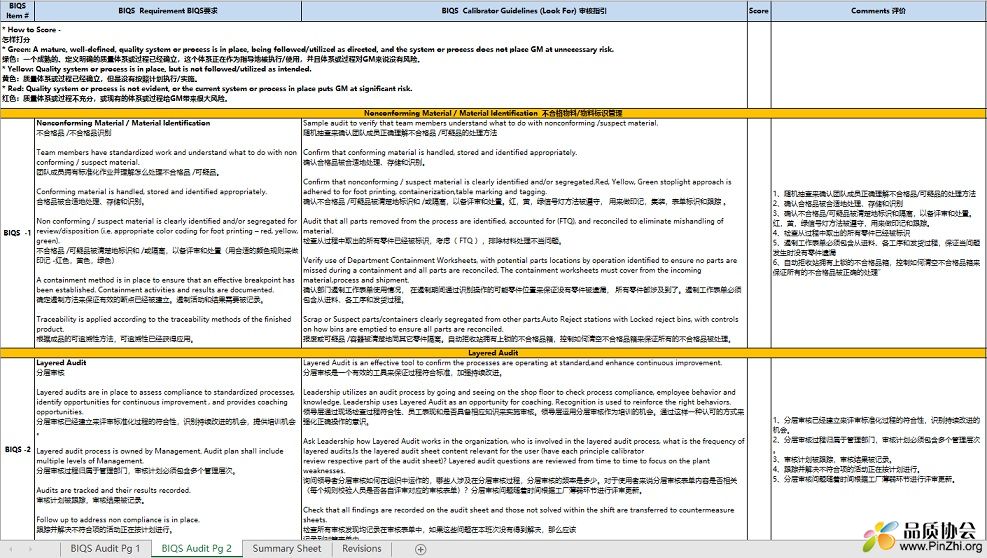Click 'Traceability is applied according to' requirement text
Image resolution: width=987 pixels, height=558 pixels.
(x=164, y=324)
